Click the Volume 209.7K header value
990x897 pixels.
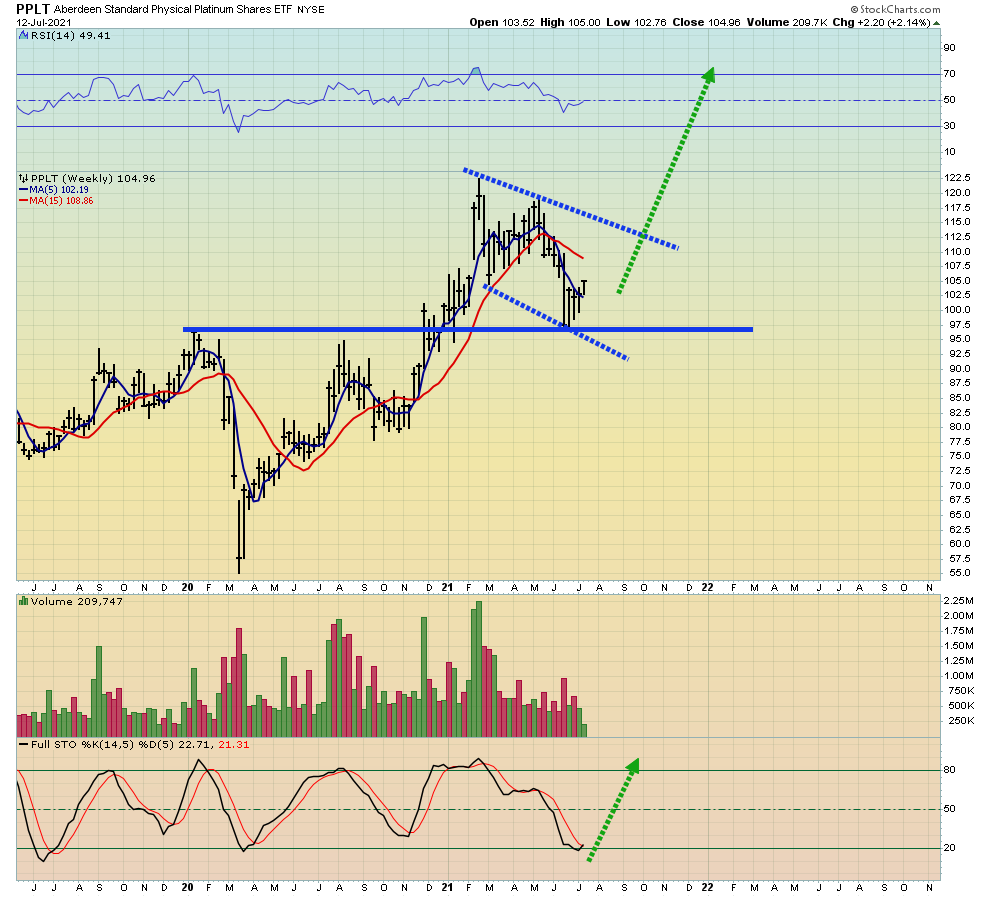(x=787, y=23)
